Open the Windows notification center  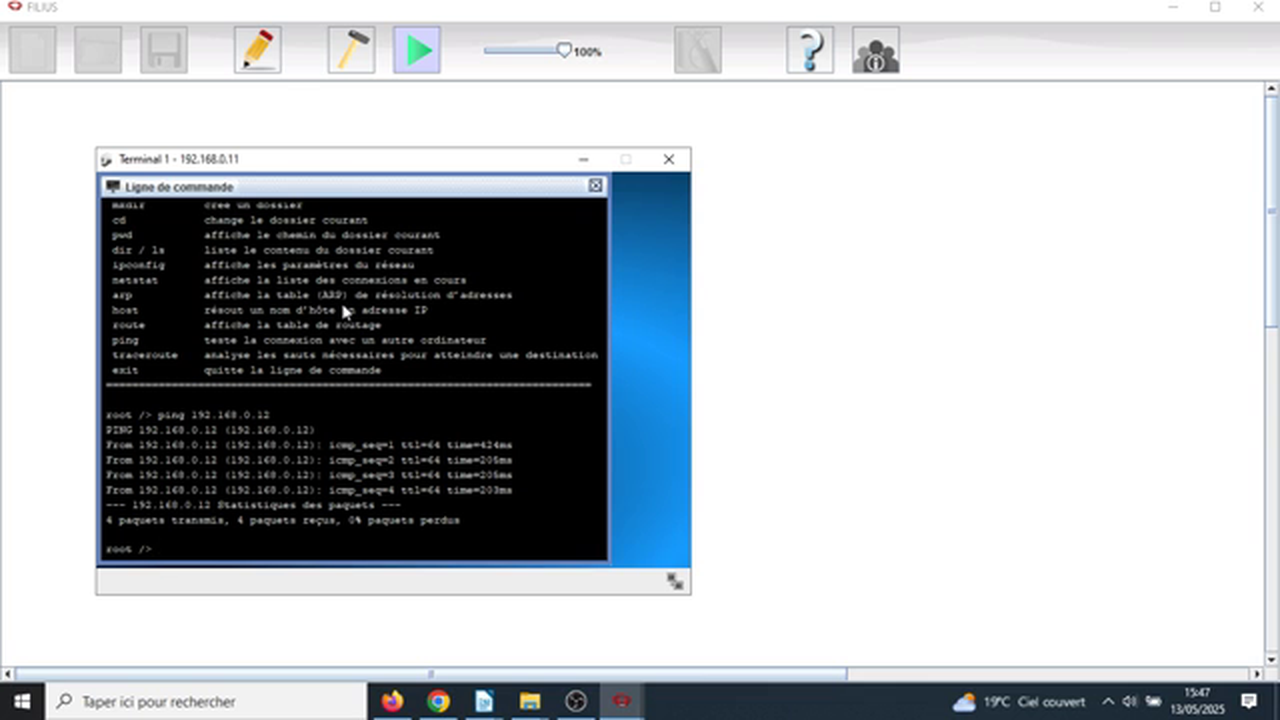point(1249,702)
